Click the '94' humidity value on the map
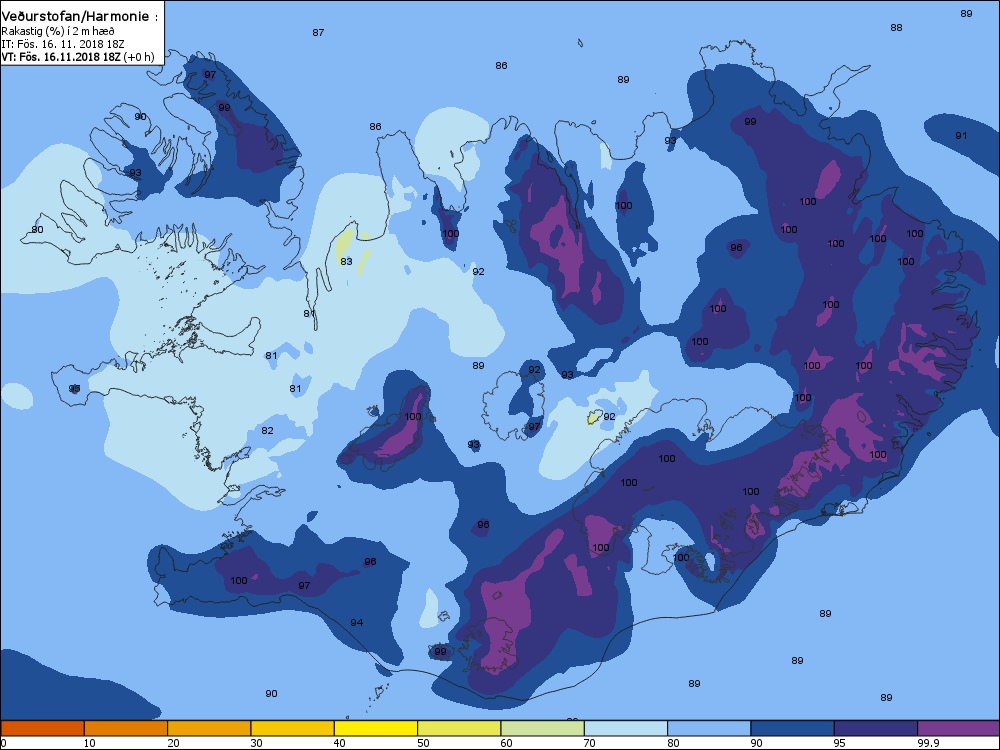 (357, 622)
